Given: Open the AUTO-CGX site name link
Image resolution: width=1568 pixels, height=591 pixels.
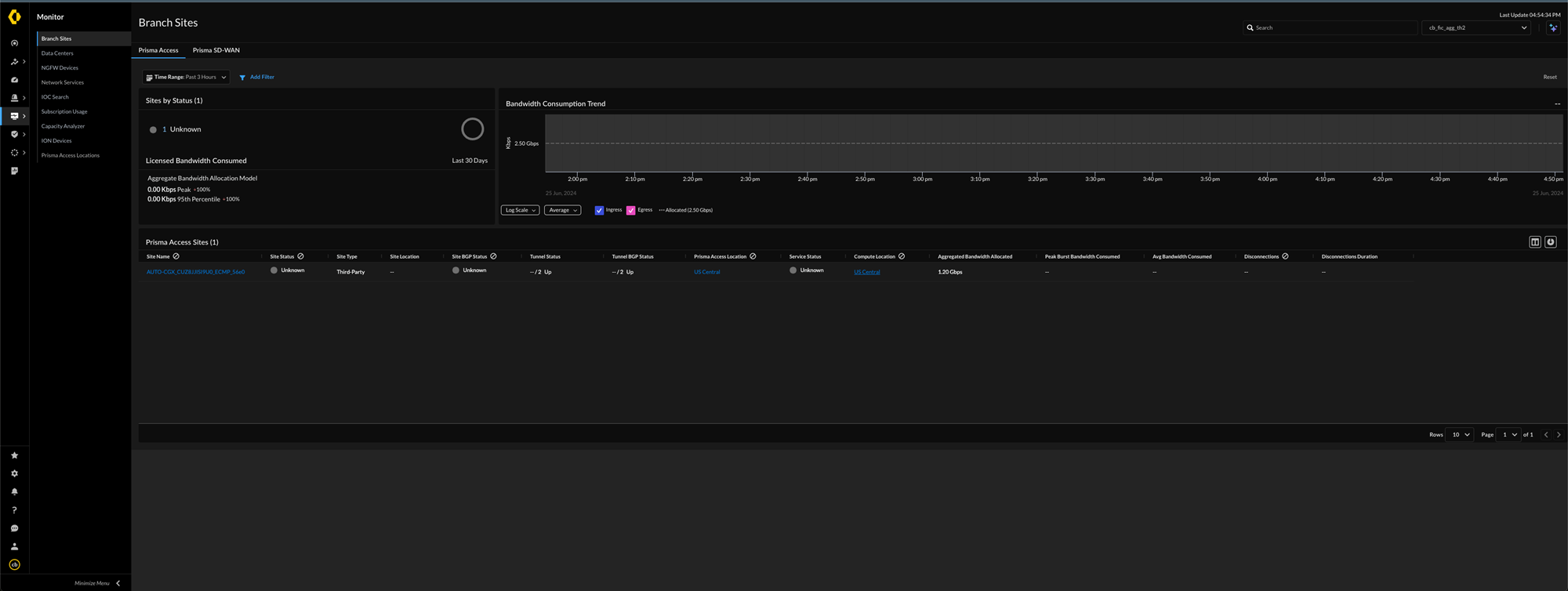Looking at the screenshot, I should pyautogui.click(x=195, y=272).
